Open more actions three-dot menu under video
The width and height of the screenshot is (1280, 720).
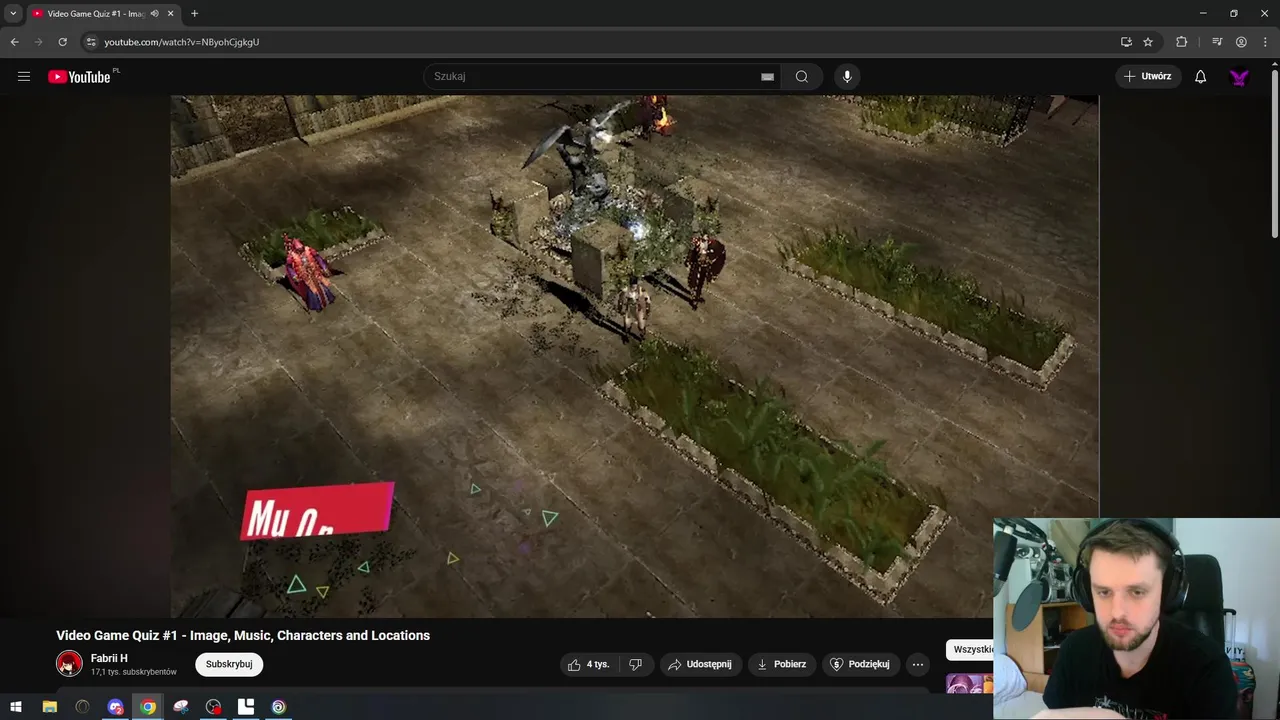click(918, 664)
